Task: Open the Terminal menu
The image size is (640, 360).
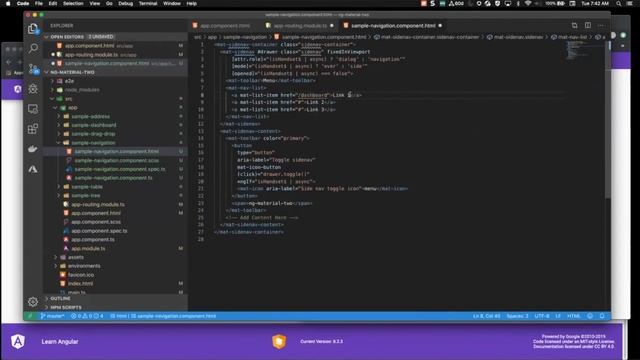Action: pos(148,3)
